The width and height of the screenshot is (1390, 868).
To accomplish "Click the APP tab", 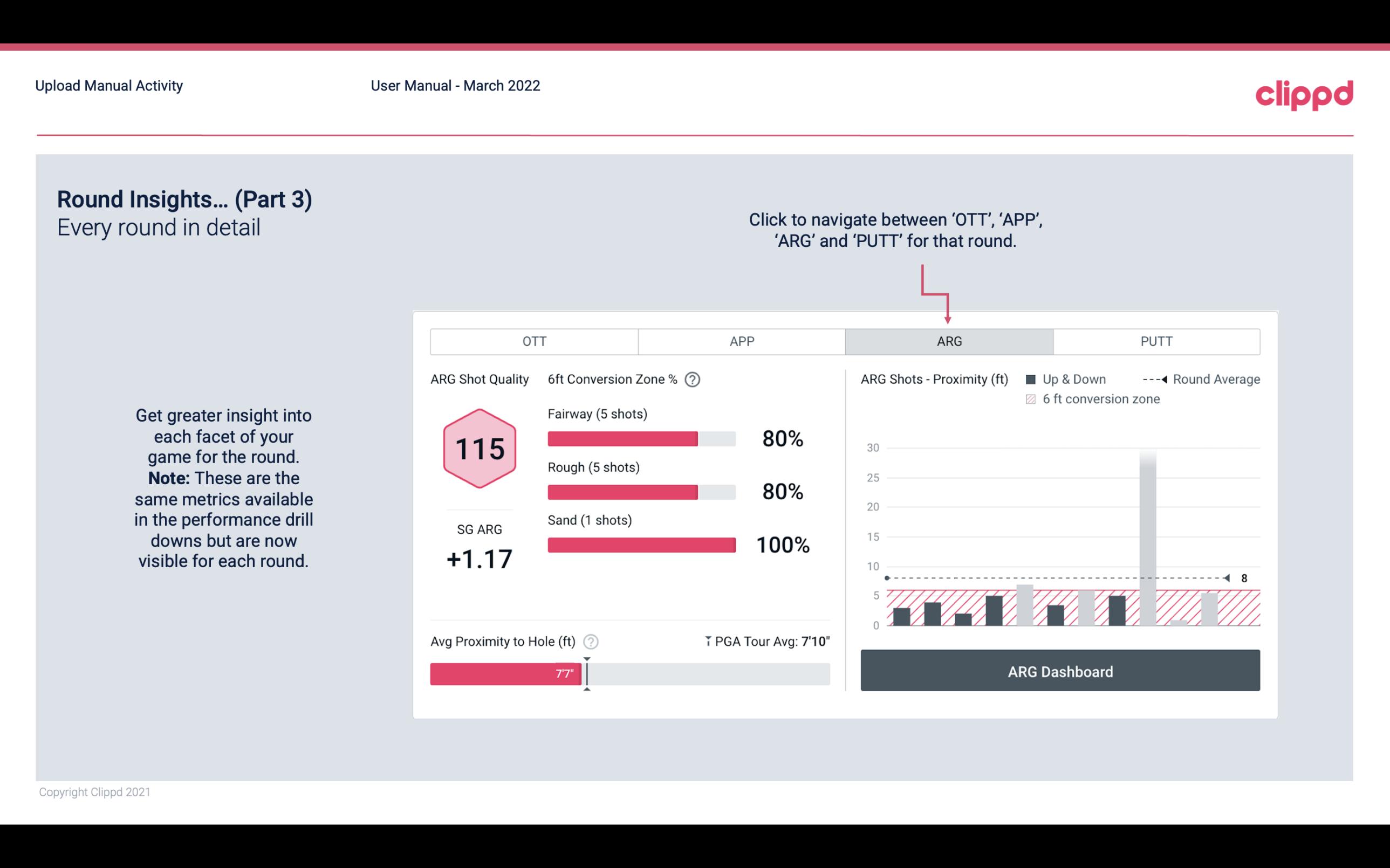I will coord(741,342).
